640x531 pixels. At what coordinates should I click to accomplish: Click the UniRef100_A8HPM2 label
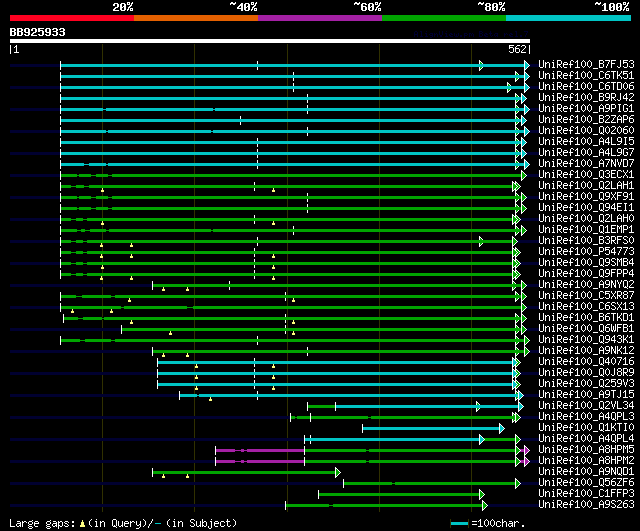tap(586, 461)
